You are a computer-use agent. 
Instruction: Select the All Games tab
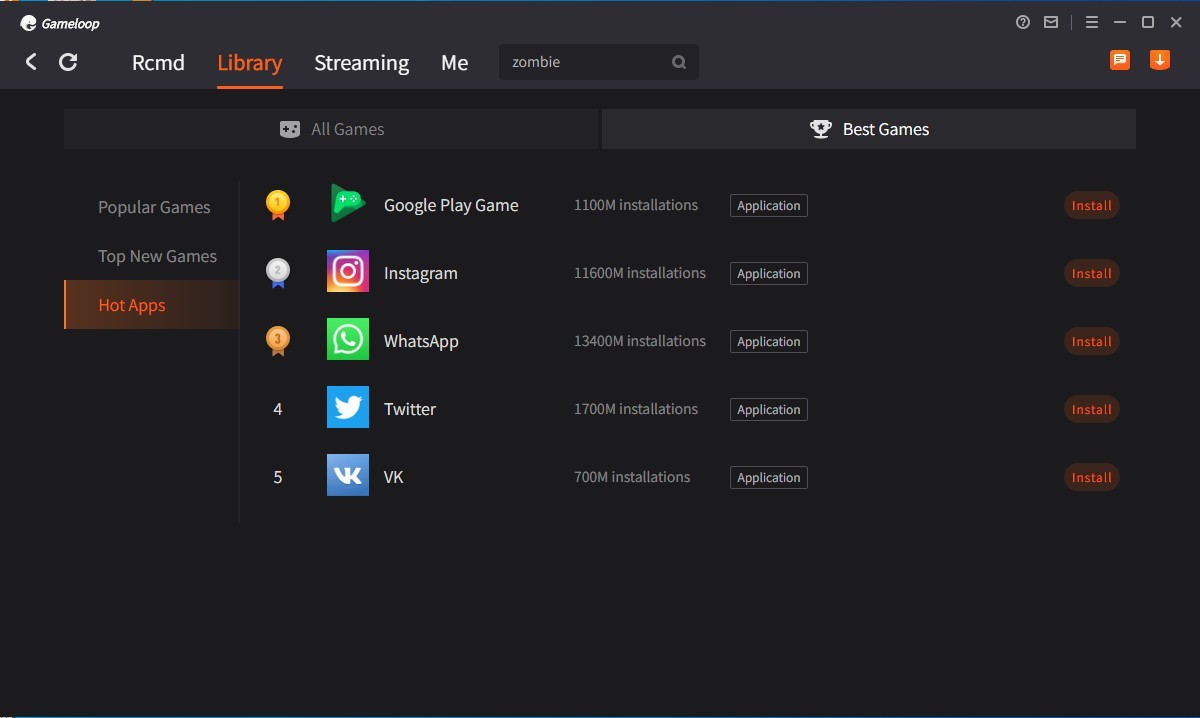[332, 129]
